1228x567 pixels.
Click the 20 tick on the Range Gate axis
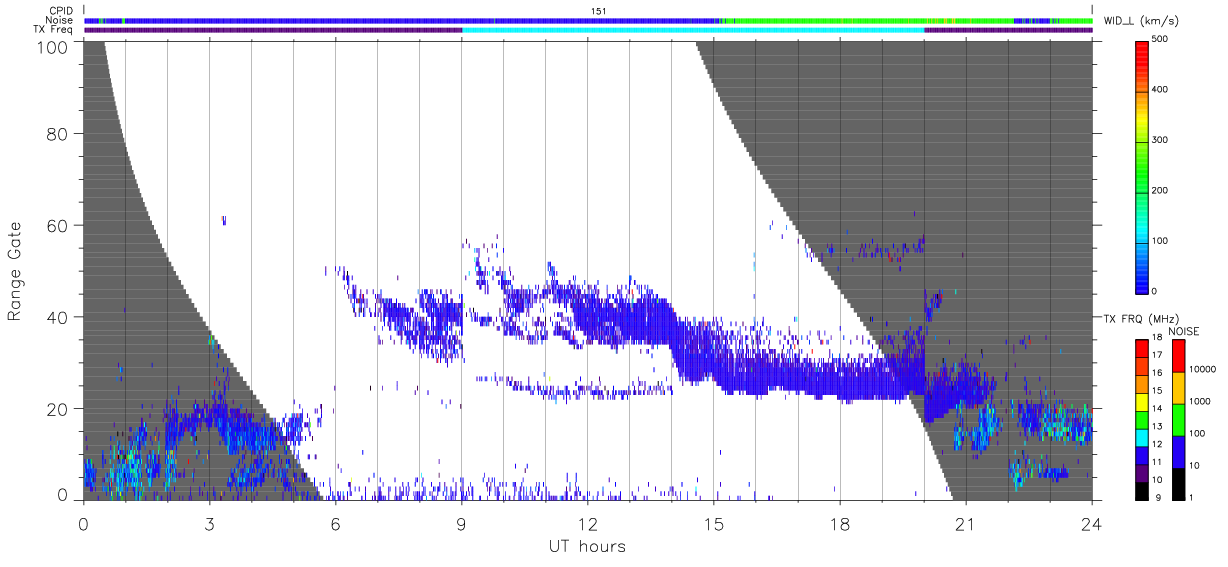point(58,409)
